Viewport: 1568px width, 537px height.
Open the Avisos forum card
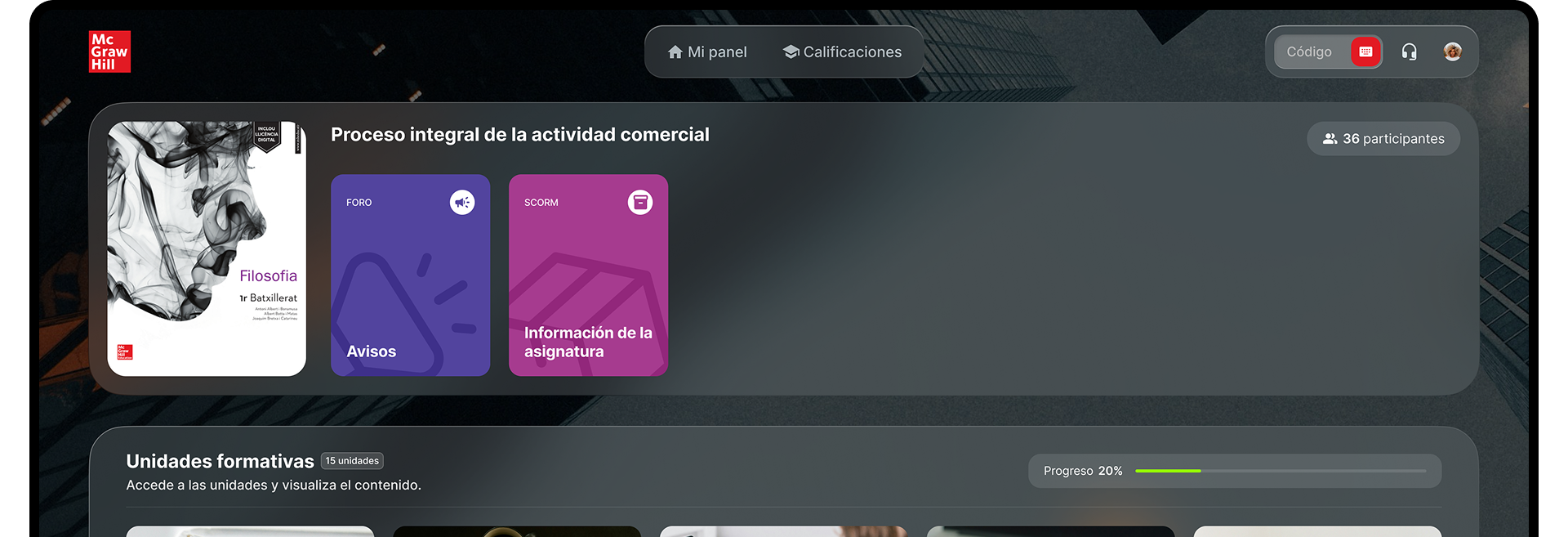coord(410,275)
